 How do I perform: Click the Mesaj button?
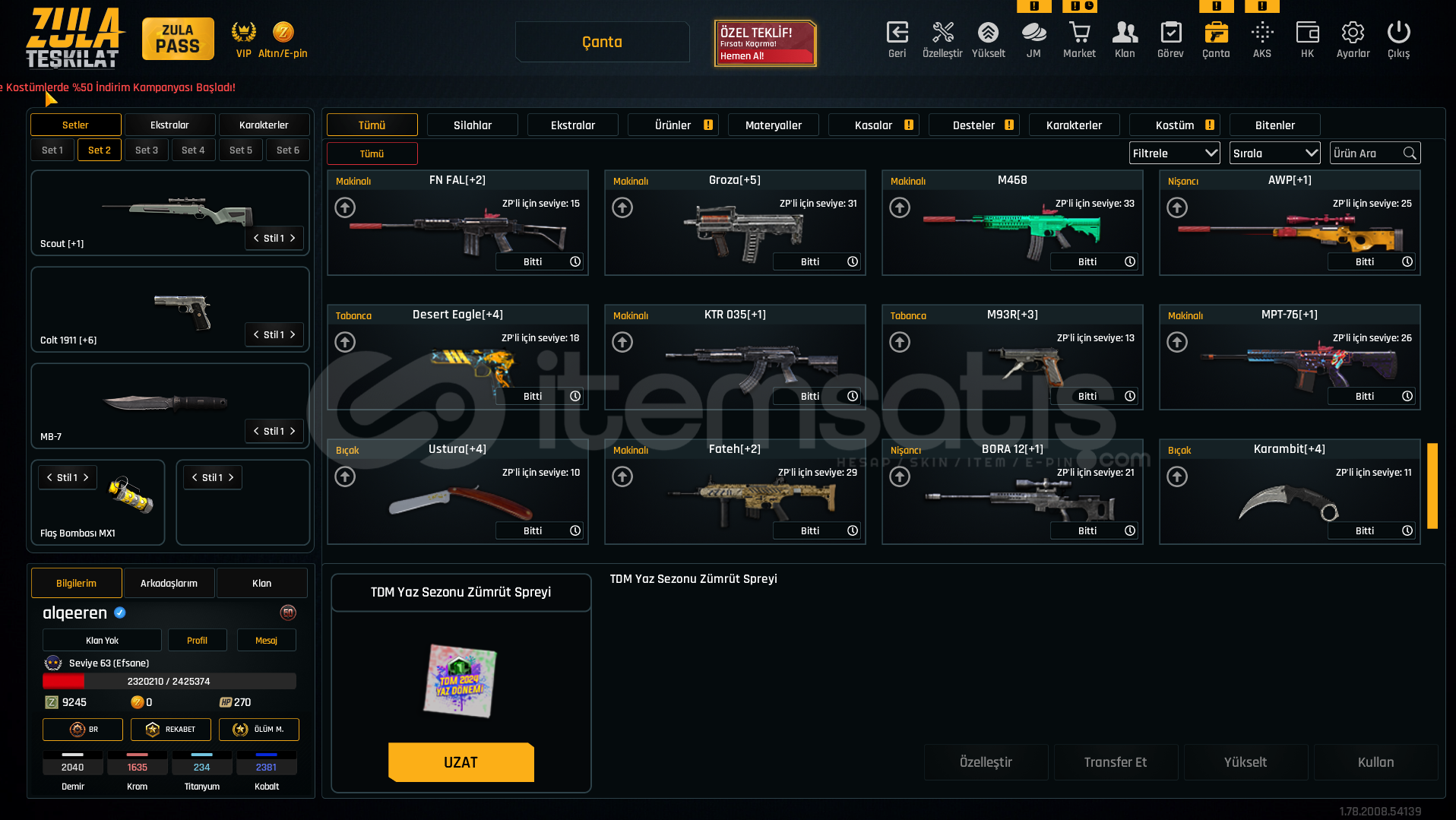pyautogui.click(x=267, y=641)
